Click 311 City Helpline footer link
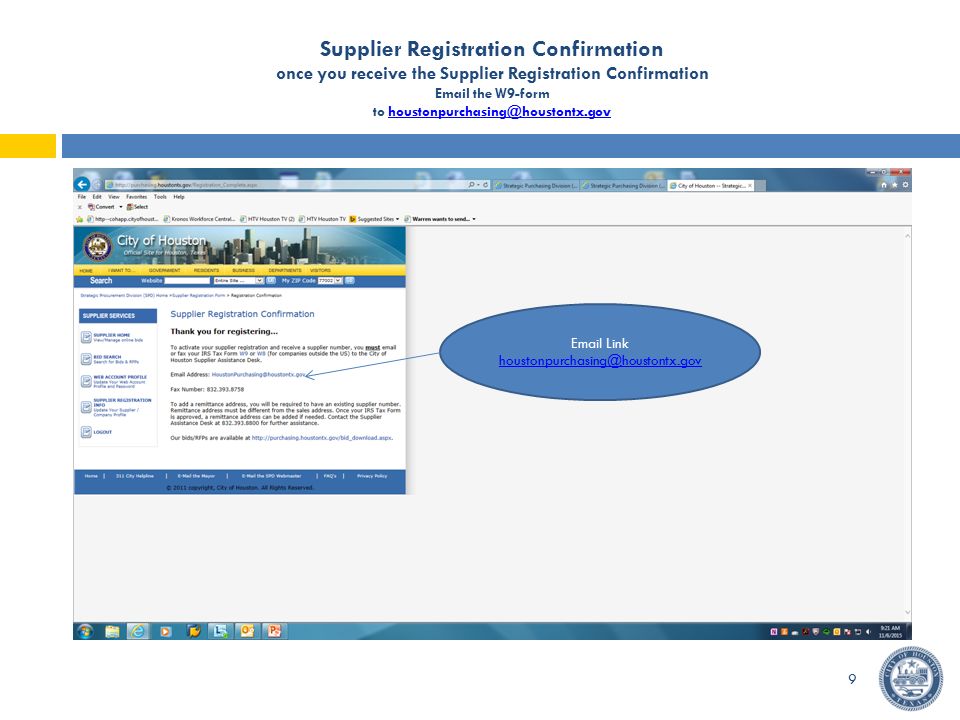 135,476
